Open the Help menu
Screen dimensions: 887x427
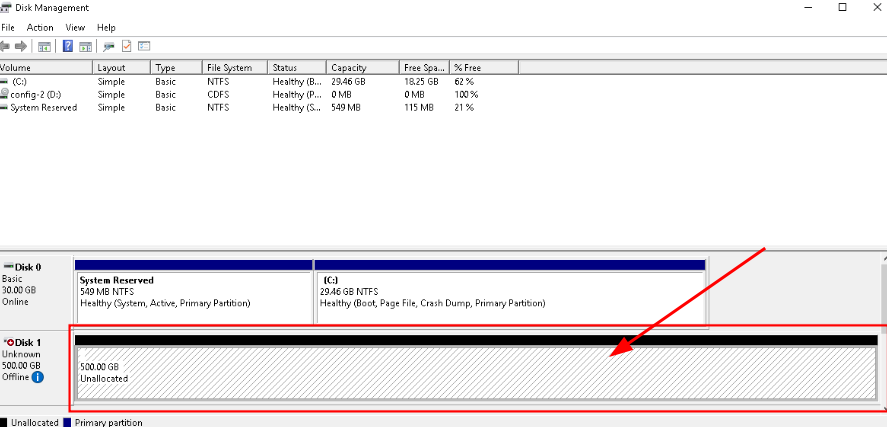click(106, 27)
